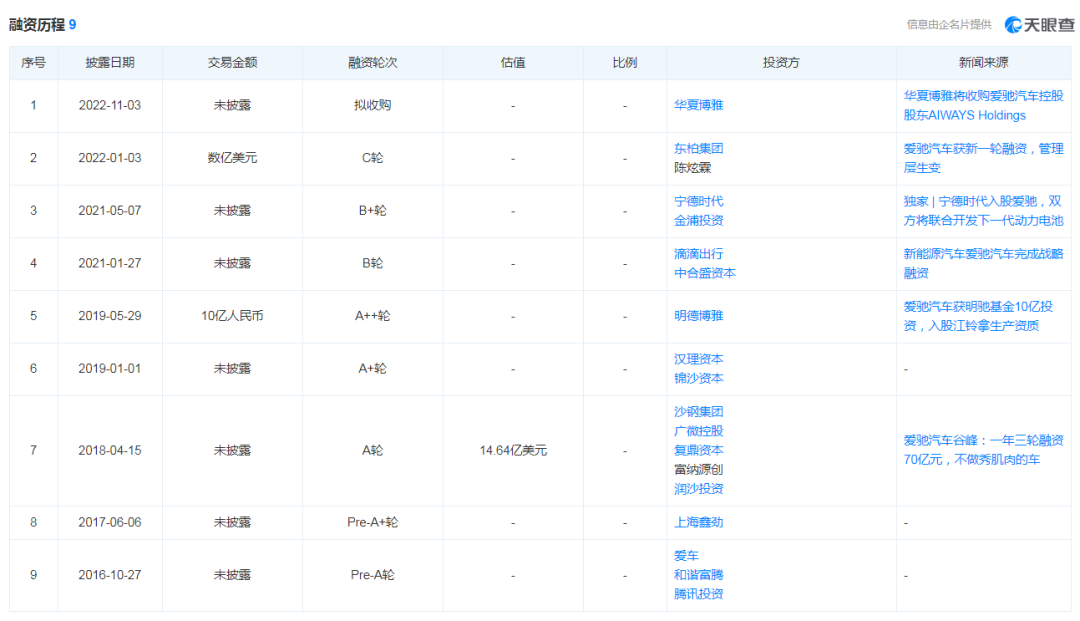
Task: Select the date cell 2021-01-27
Action: [x=110, y=264]
